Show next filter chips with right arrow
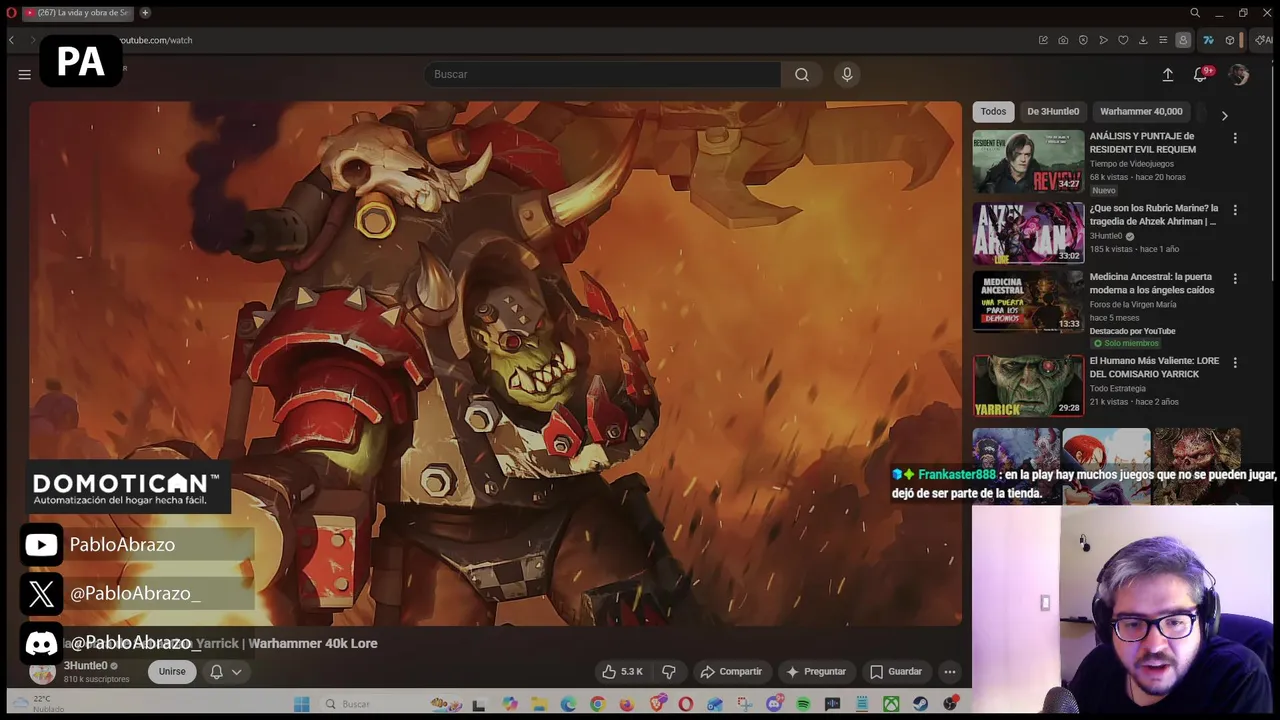Screen dimensions: 1280x720 click(1224, 116)
